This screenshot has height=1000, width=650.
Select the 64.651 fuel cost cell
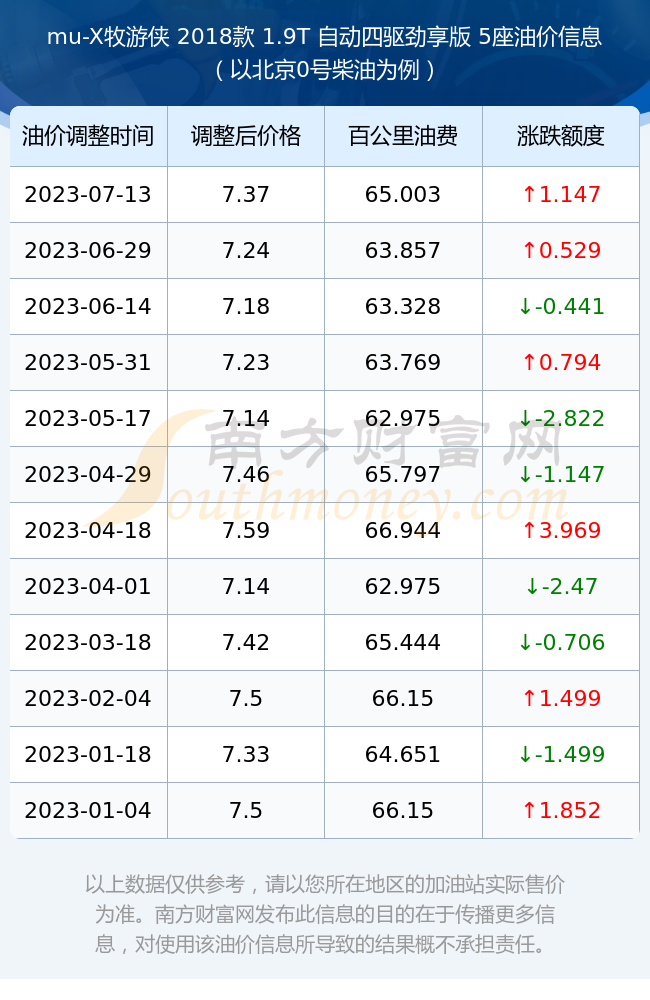pyautogui.click(x=403, y=754)
